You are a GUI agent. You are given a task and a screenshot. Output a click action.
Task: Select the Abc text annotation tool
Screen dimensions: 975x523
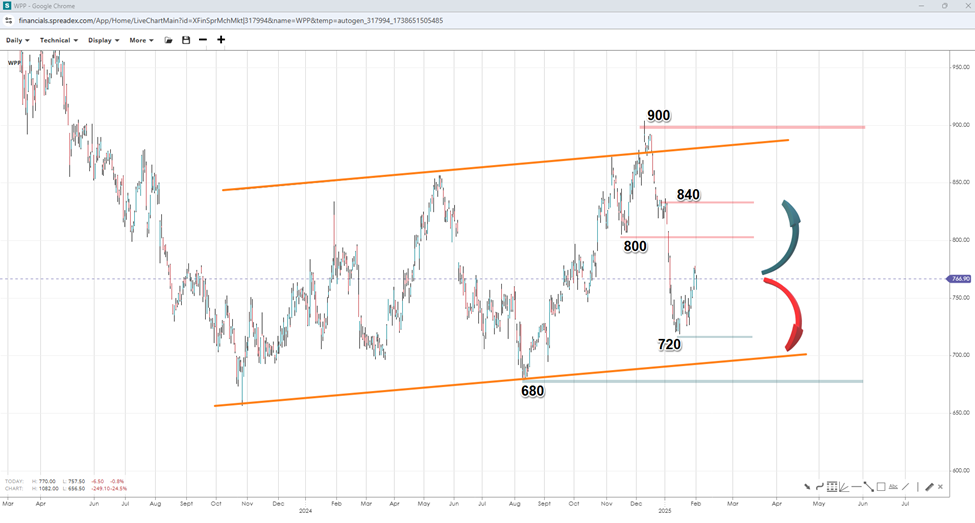tap(893, 487)
